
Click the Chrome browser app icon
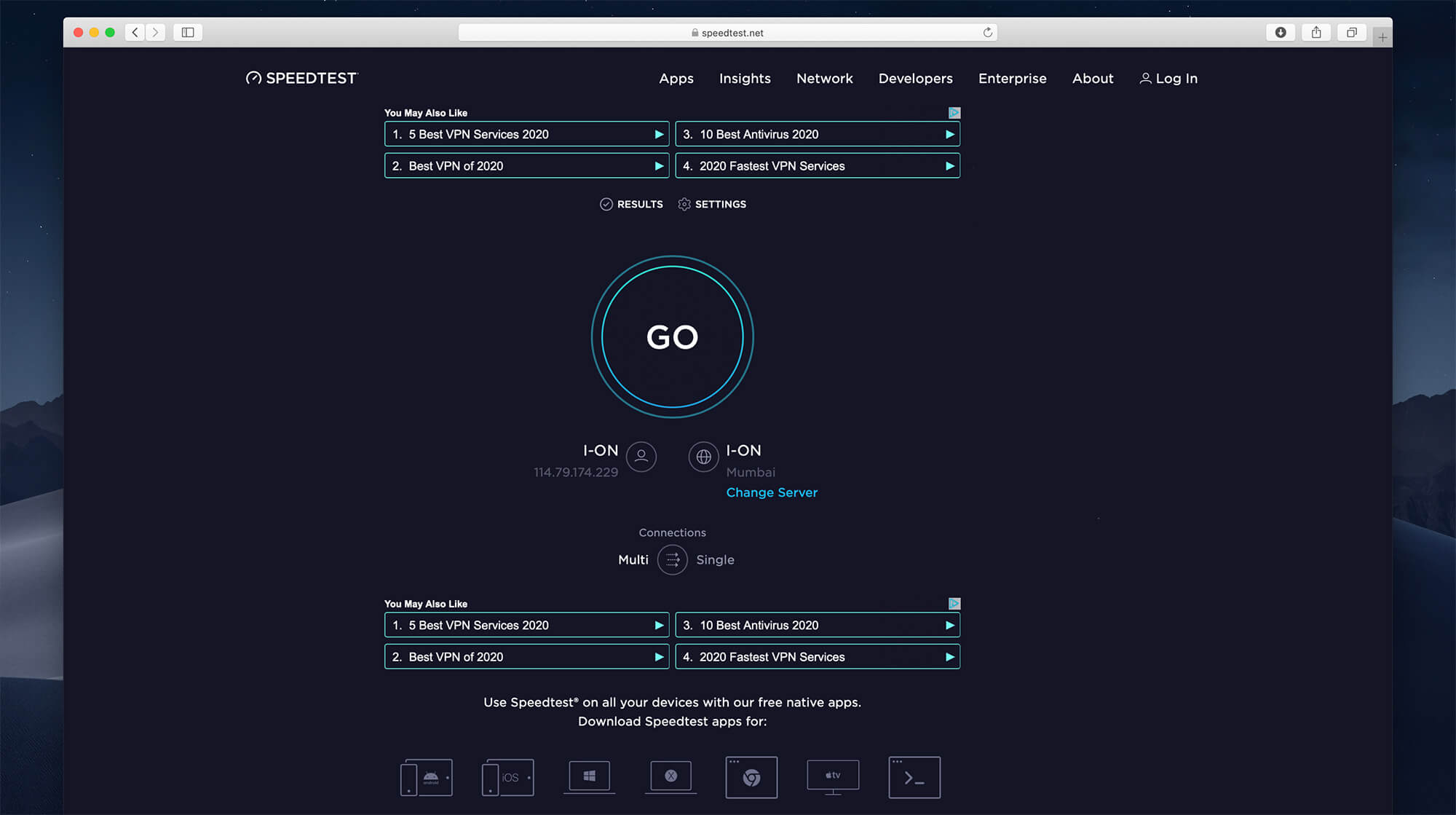751,776
